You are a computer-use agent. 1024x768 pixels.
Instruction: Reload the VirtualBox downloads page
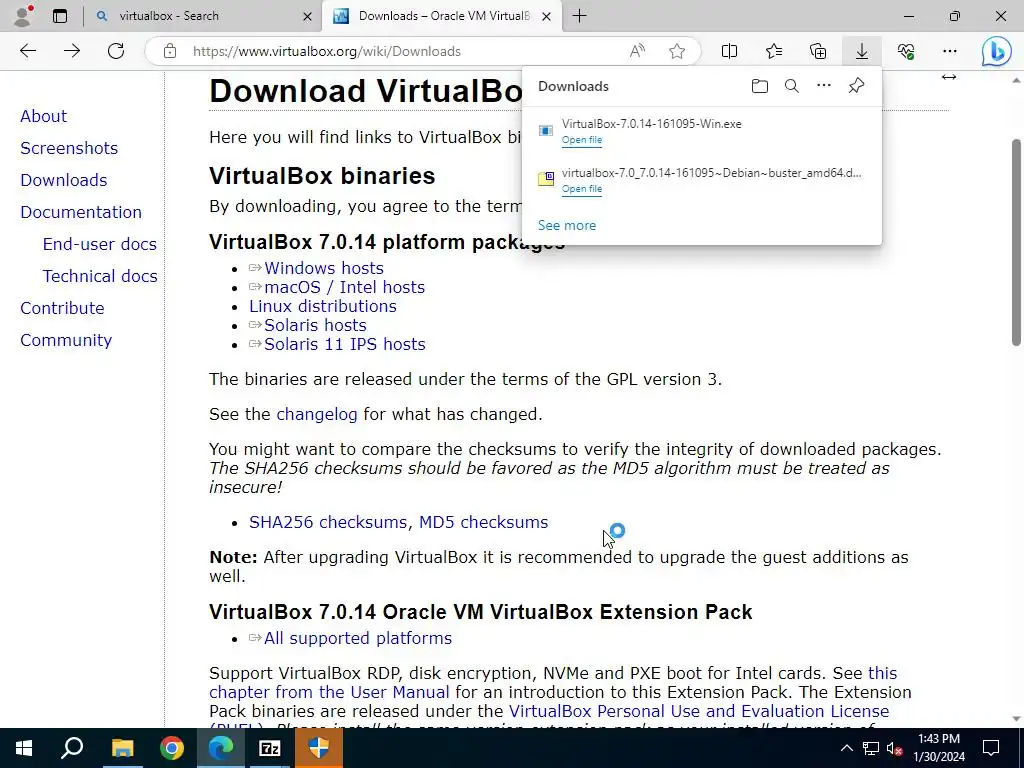pyautogui.click(x=116, y=51)
